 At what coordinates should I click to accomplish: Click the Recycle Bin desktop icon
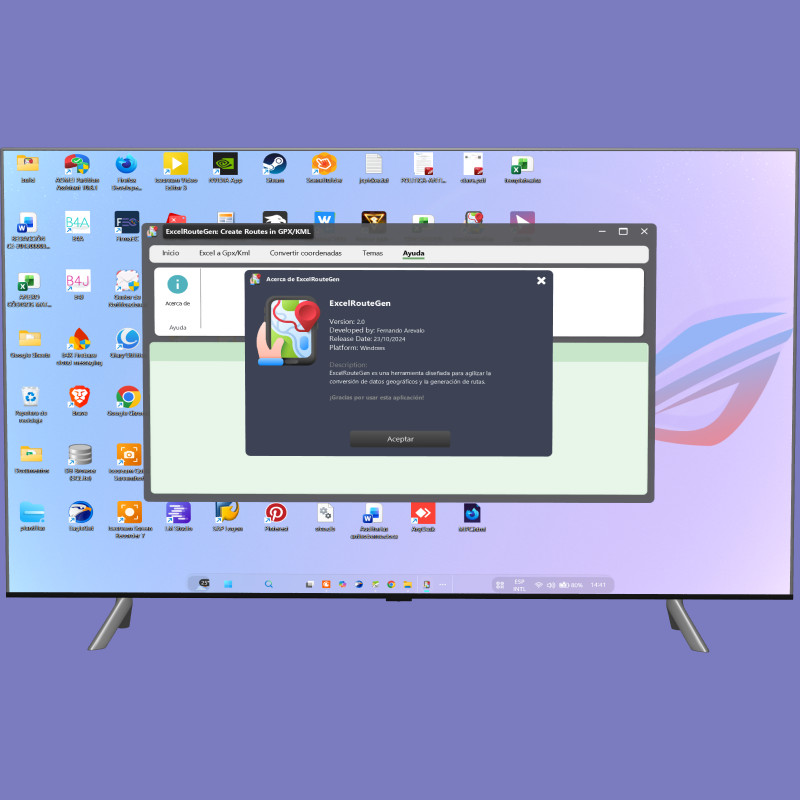(x=30, y=398)
